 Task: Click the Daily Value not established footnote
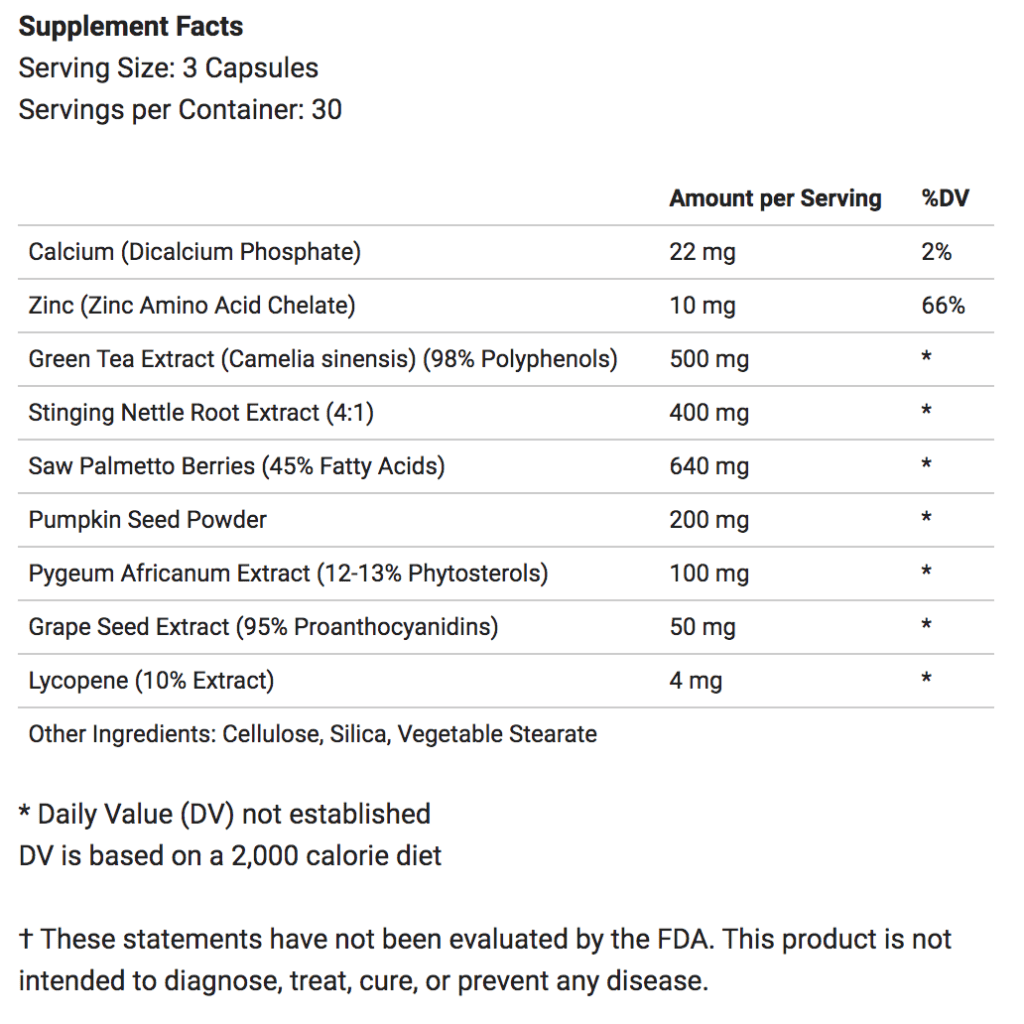point(225,814)
